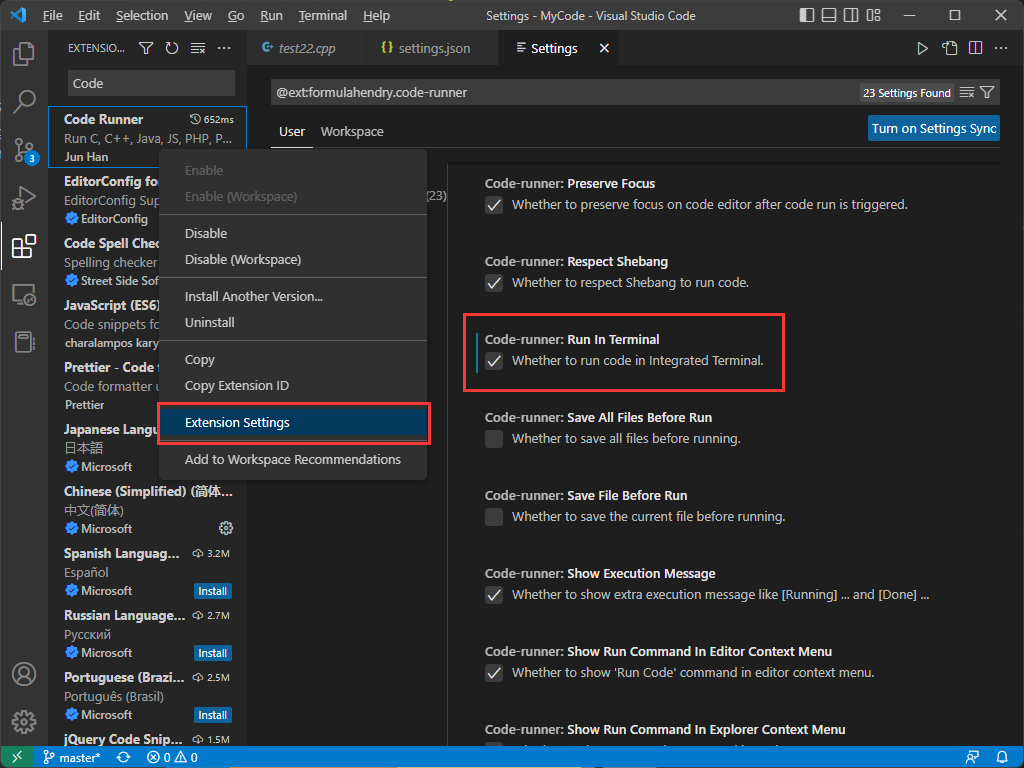Open the Terminal menu
The width and height of the screenshot is (1024, 768).
[323, 15]
